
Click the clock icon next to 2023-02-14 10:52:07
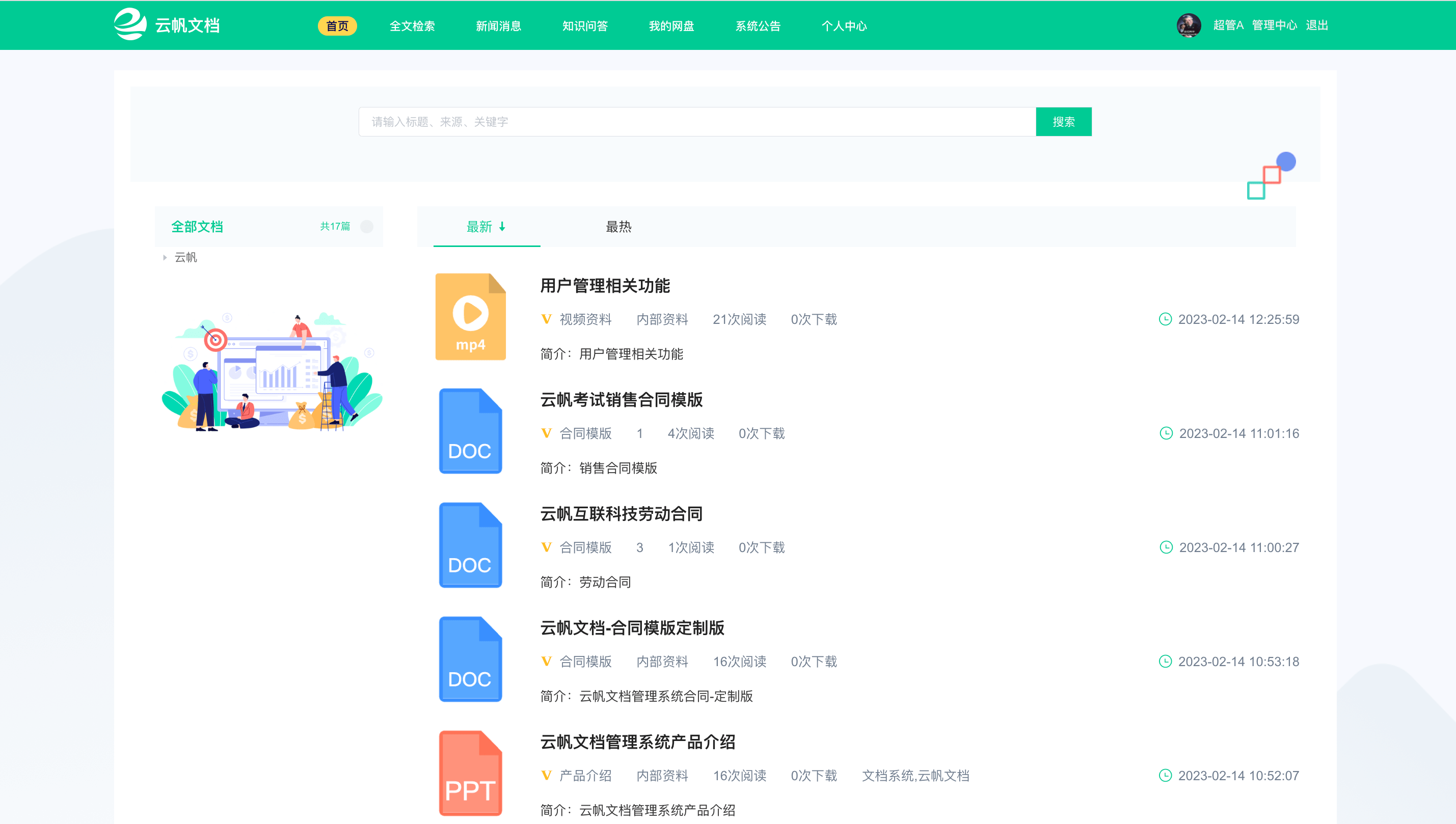click(x=1165, y=775)
